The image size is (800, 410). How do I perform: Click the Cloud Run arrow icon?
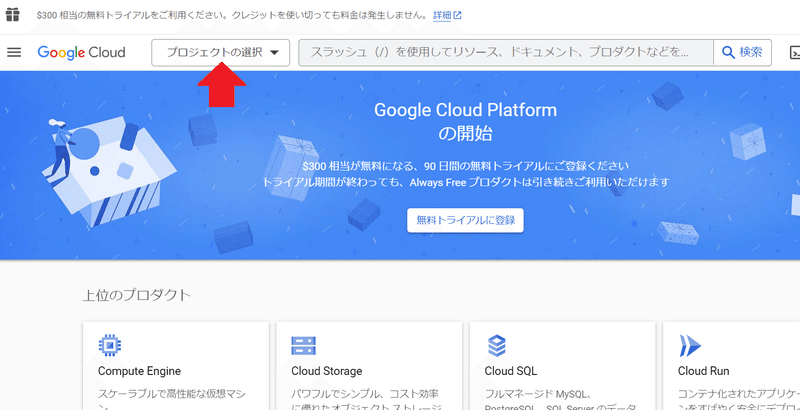tap(690, 345)
